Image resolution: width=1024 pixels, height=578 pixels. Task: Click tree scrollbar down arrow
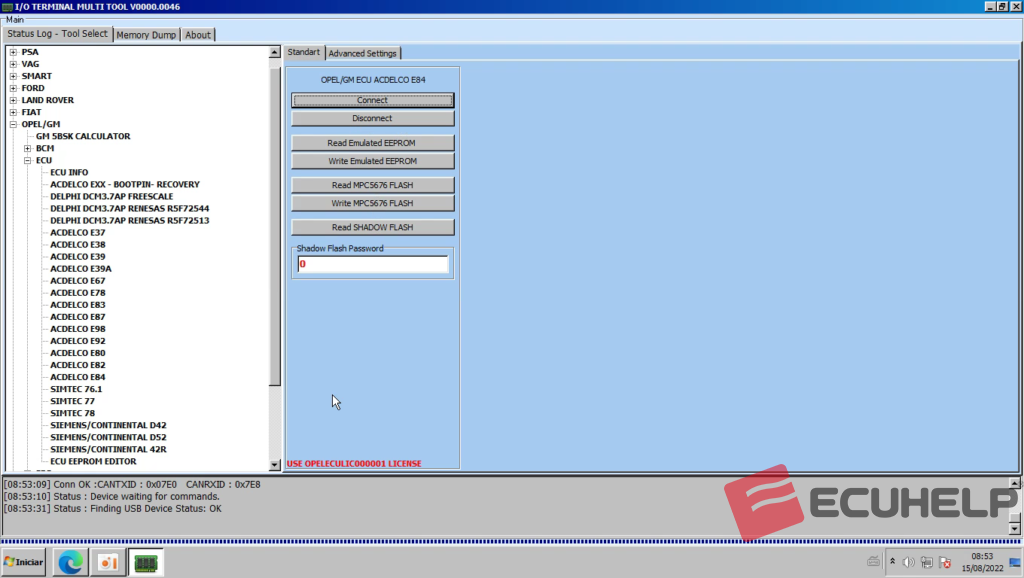(x=275, y=464)
